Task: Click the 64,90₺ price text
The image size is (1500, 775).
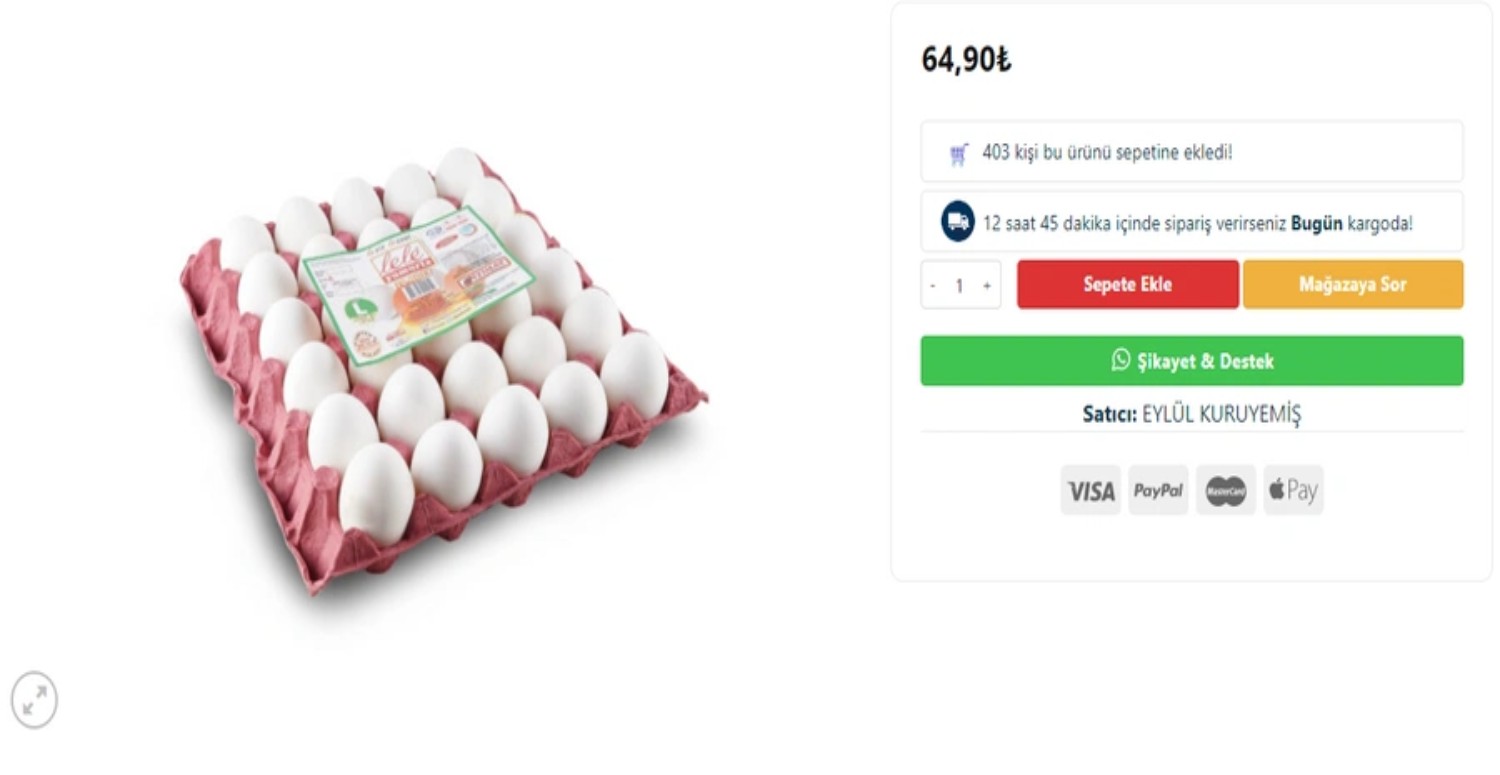Action: 966,60
